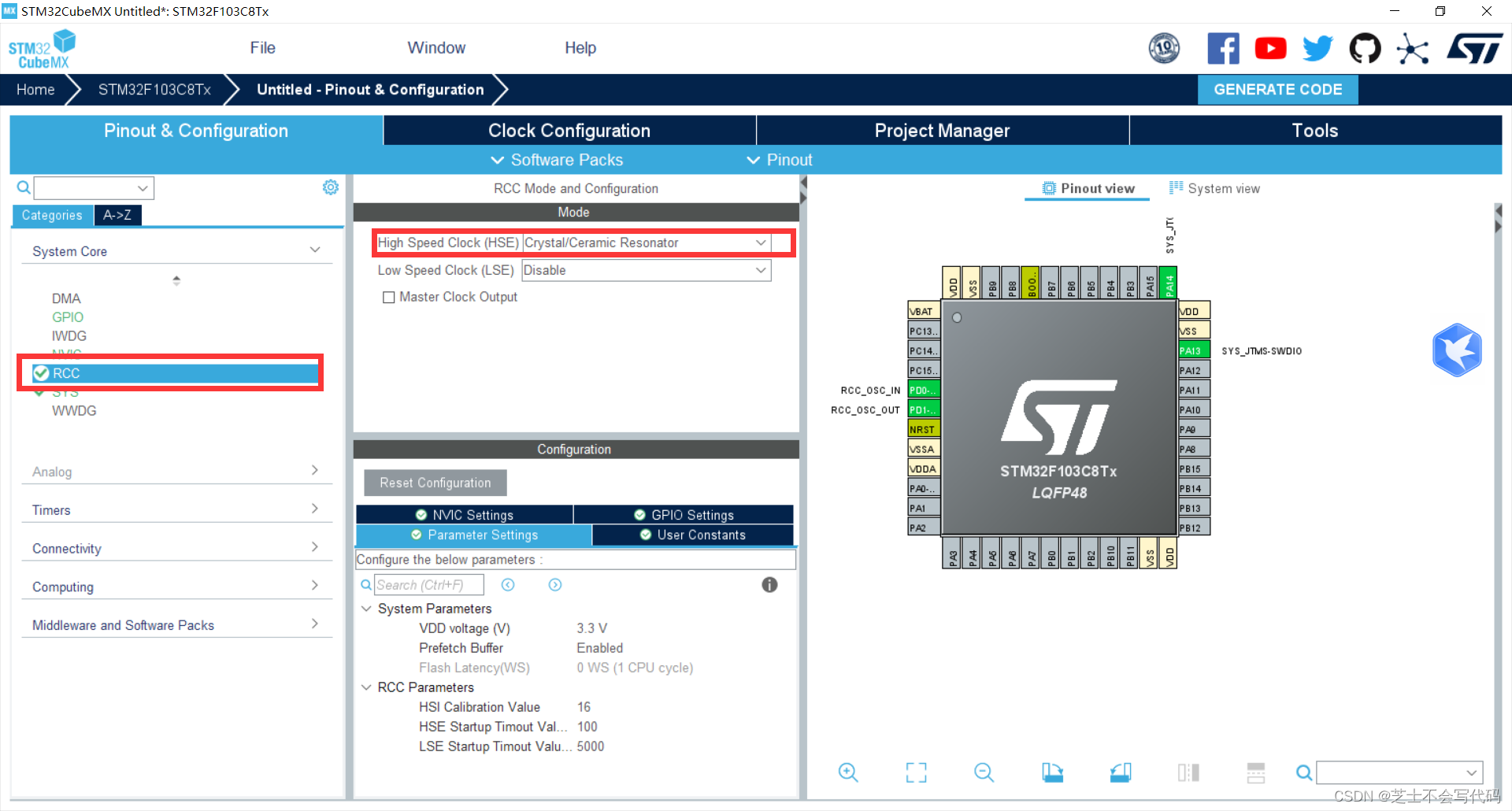Rotate the chip view clockwise
Image resolution: width=1512 pixels, height=811 pixels.
coord(1052,772)
